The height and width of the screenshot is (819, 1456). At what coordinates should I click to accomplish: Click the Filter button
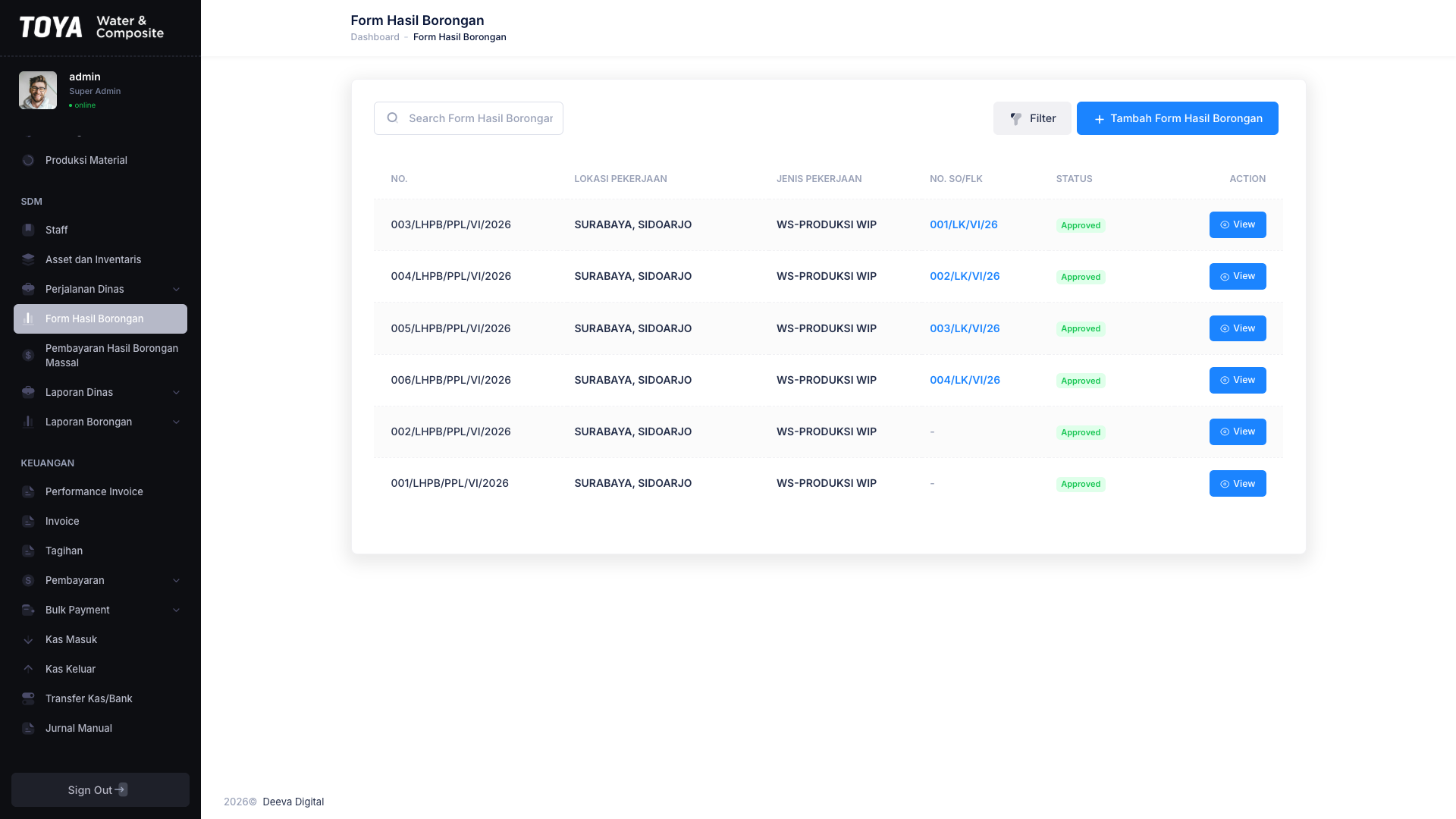1032,118
